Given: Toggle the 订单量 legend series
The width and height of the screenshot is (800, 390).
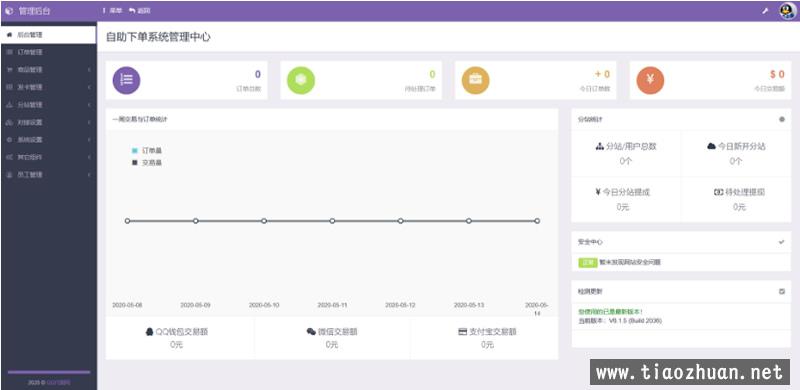Looking at the screenshot, I should click(x=147, y=151).
